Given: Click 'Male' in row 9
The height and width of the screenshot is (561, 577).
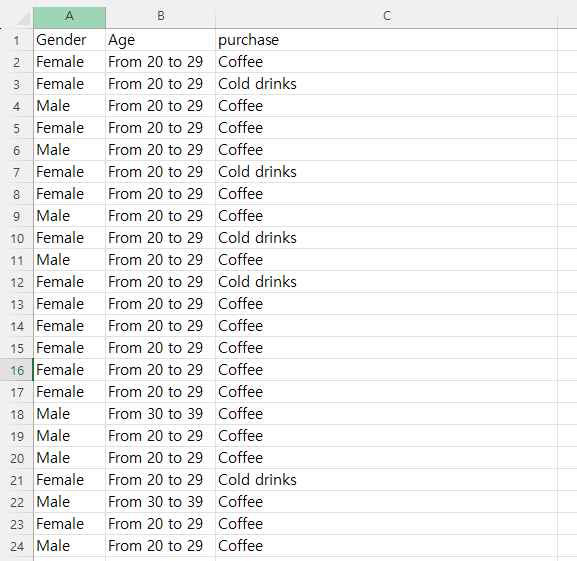Looking at the screenshot, I should tap(53, 216).
